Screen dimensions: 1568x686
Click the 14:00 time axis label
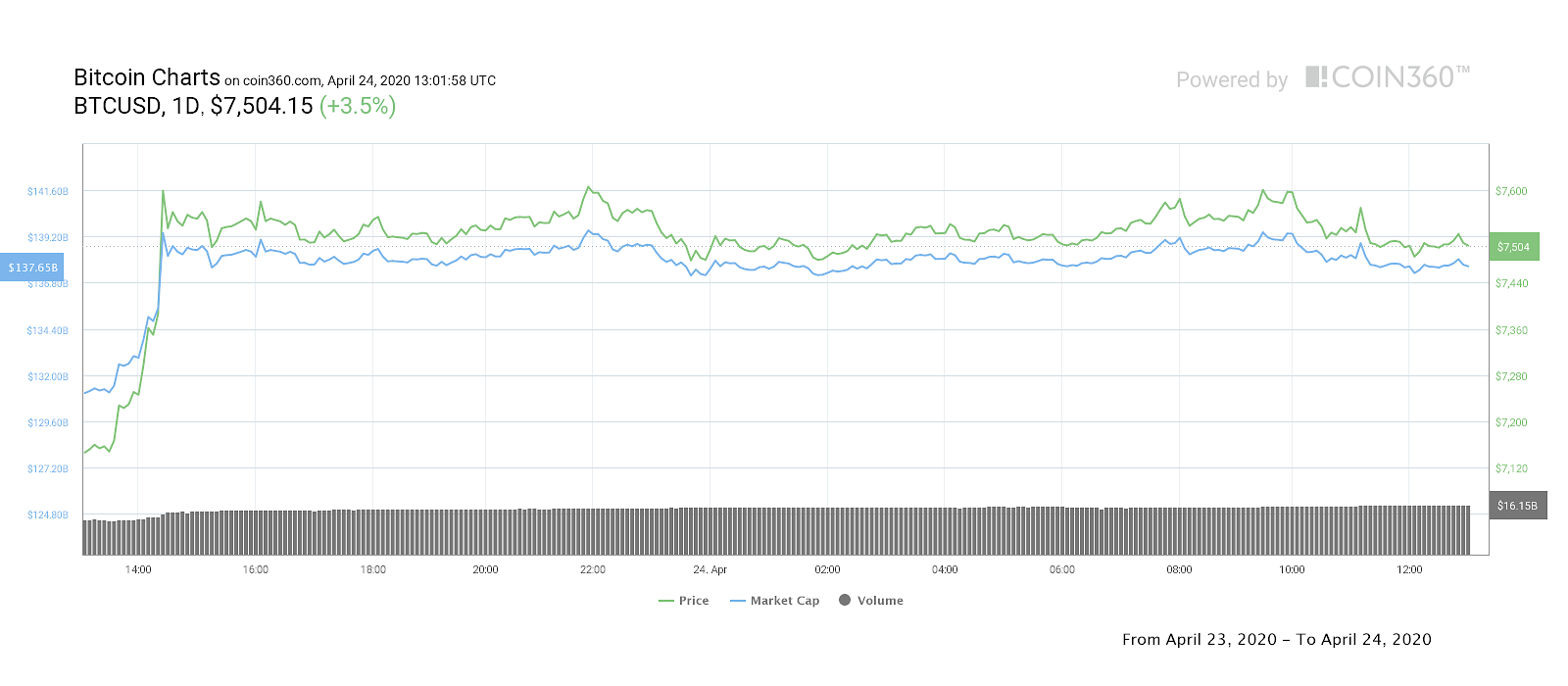(138, 569)
